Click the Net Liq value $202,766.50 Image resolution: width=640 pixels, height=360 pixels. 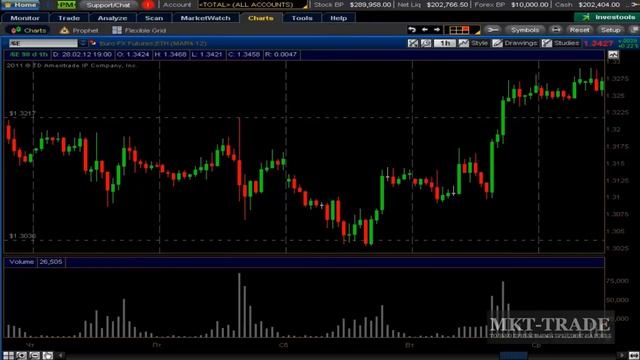(447, 5)
